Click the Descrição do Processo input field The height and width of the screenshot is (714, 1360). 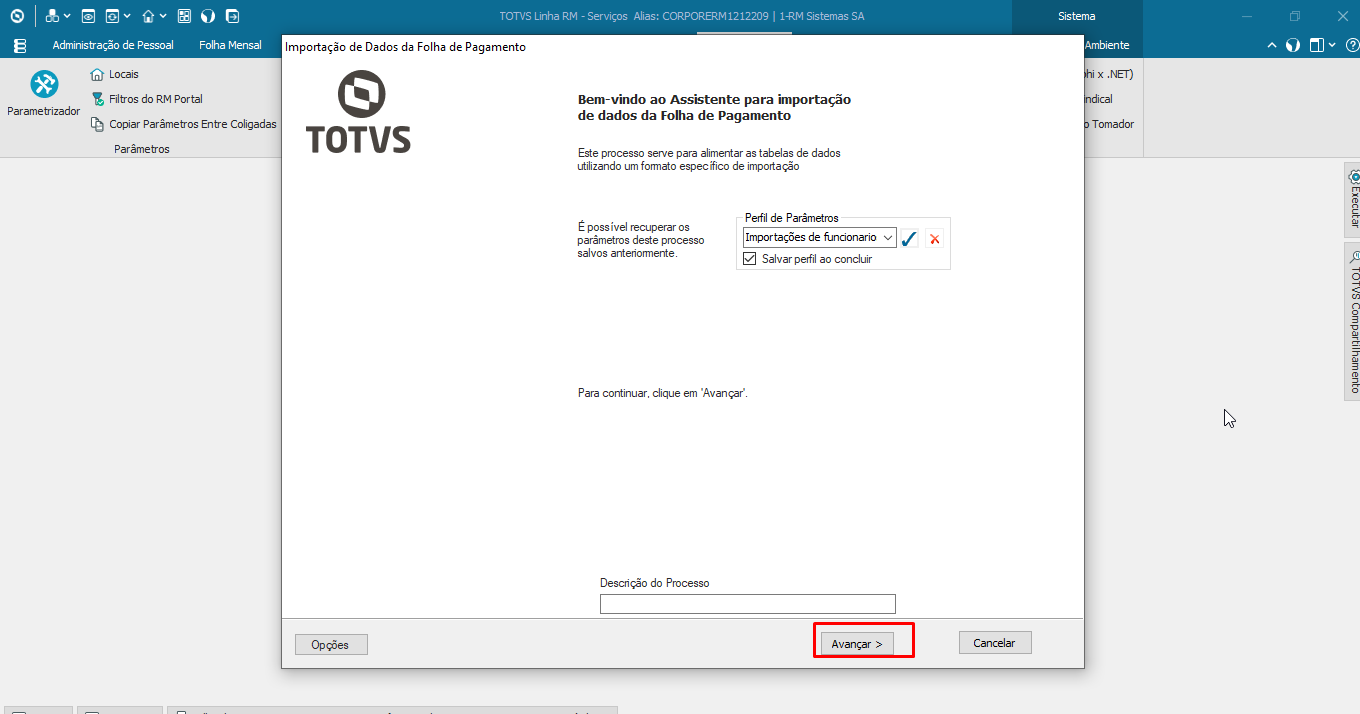[x=748, y=604]
